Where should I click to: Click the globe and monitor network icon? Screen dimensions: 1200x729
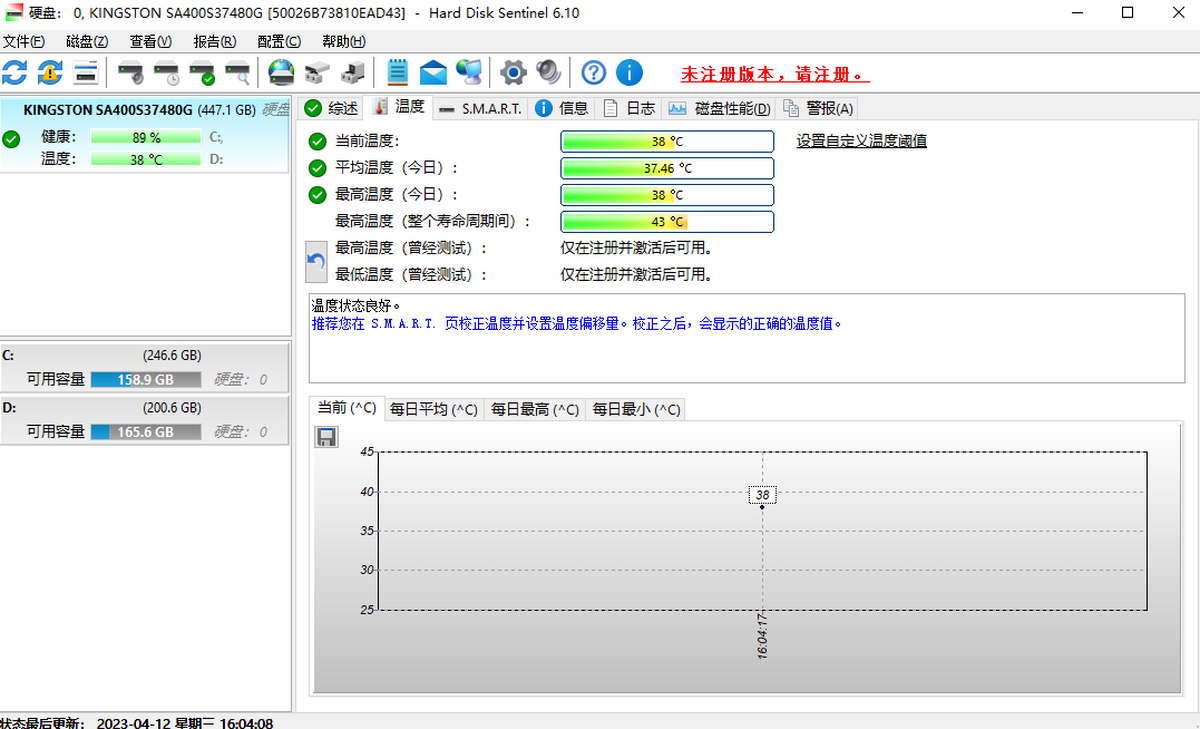pos(469,72)
